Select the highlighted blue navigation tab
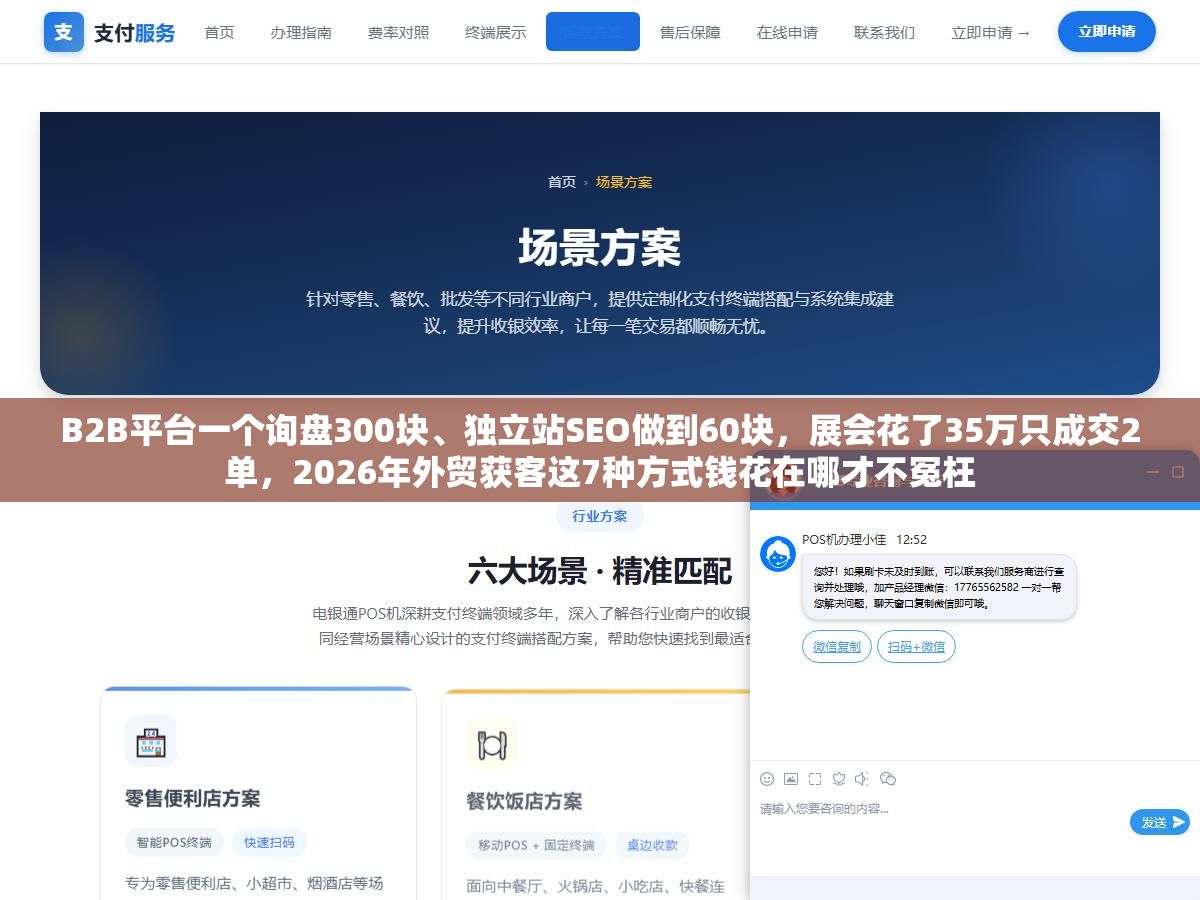Screen dimensions: 1200x900 pos(593,32)
